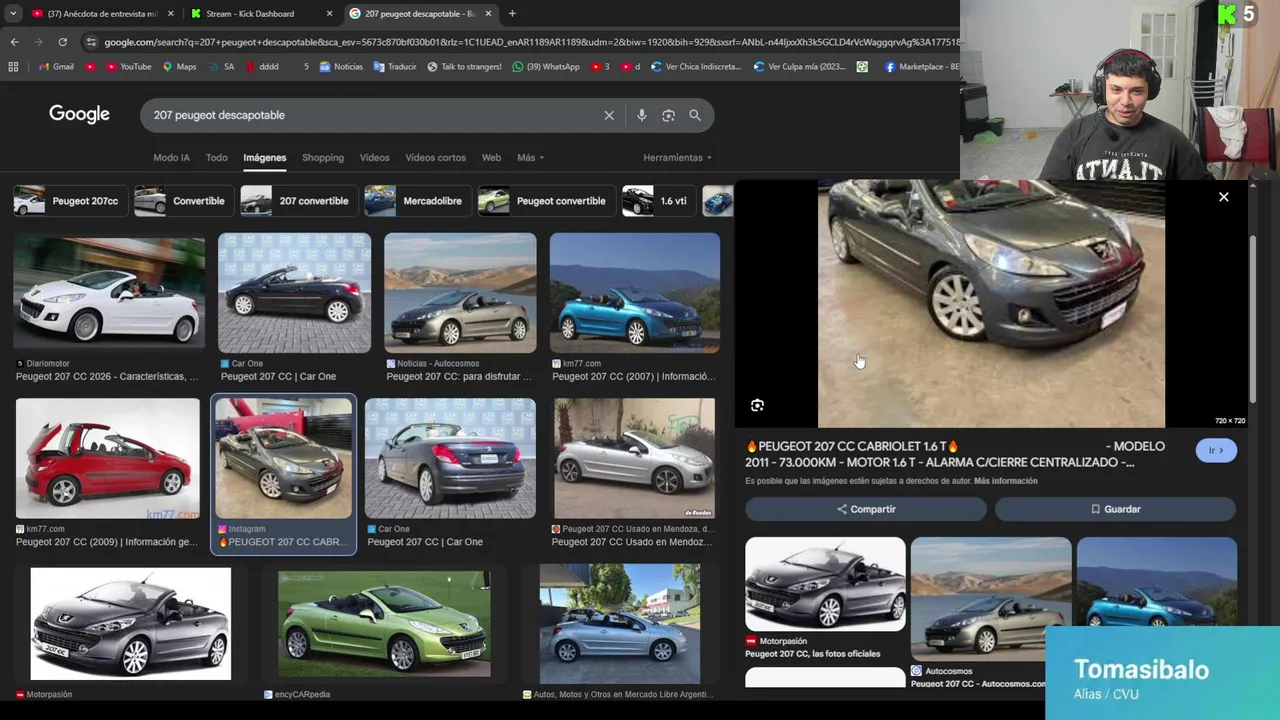
Task: Switch to the Videos tab
Action: 374,158
